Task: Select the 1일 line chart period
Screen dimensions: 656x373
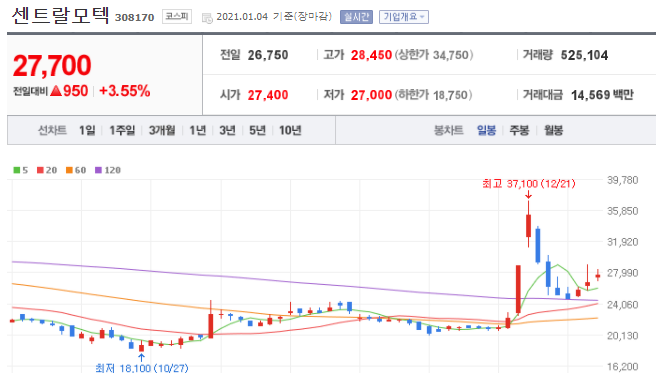Action: point(87,130)
